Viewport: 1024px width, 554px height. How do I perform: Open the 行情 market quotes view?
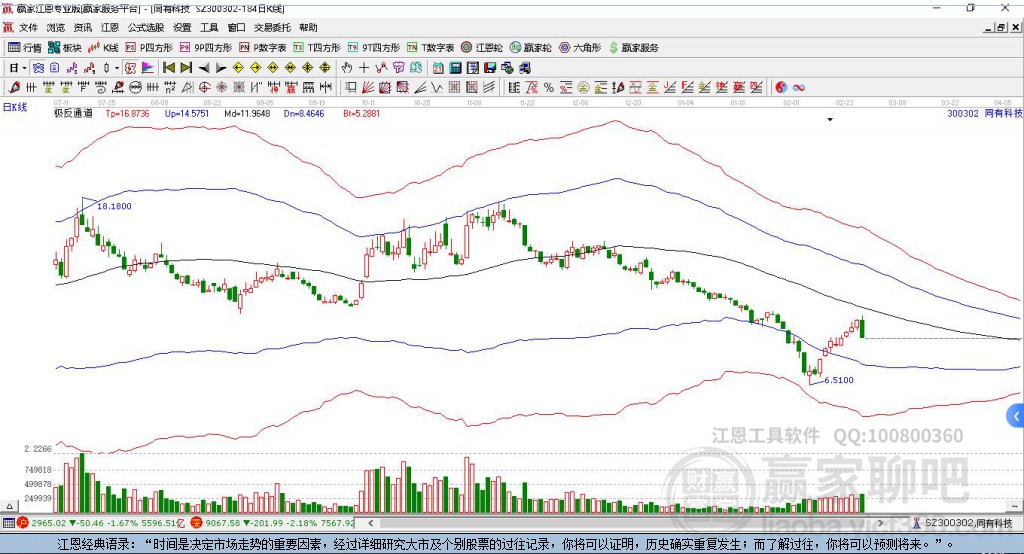coord(24,48)
